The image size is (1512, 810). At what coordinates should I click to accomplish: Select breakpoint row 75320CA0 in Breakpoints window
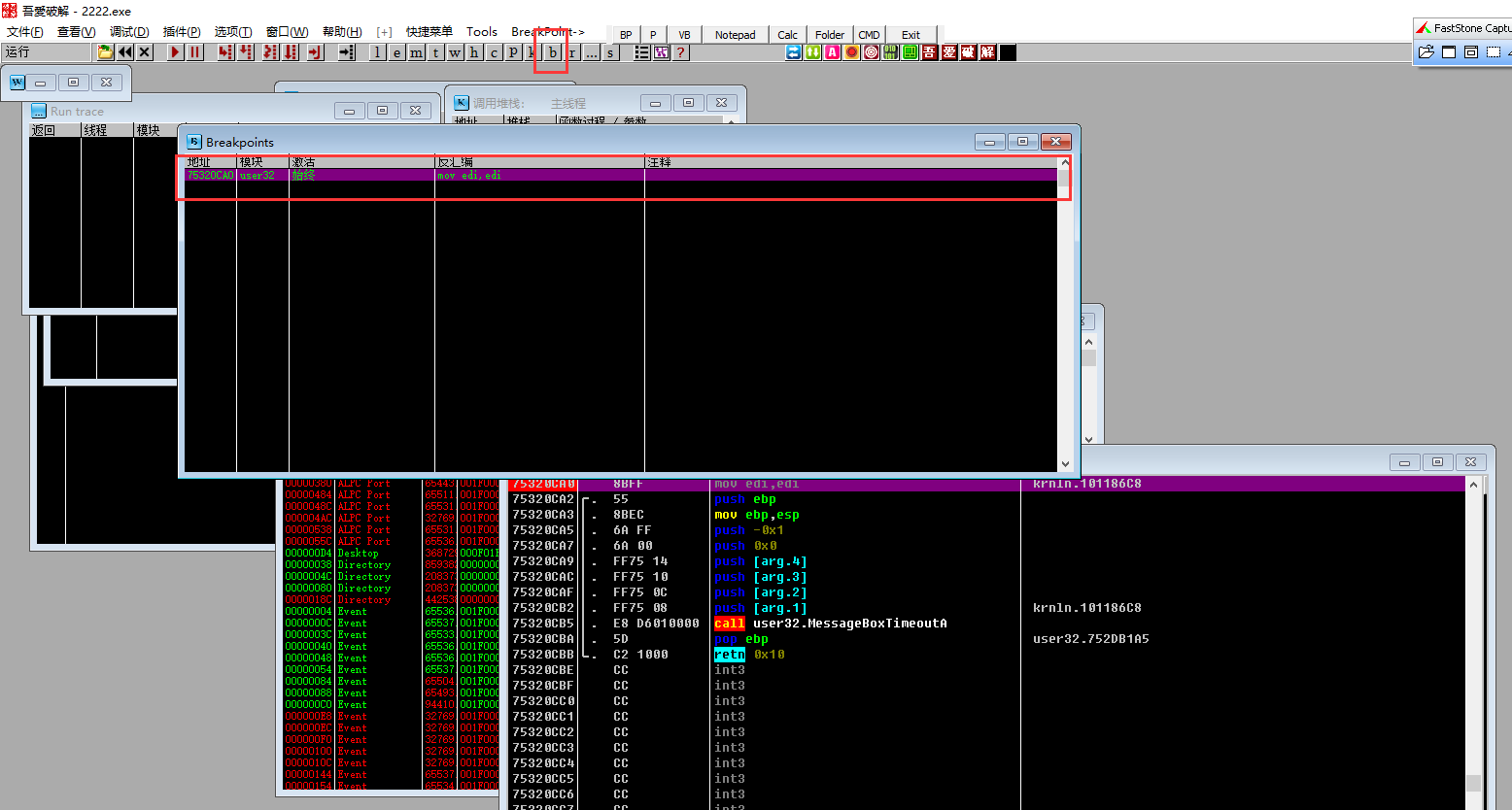point(621,175)
